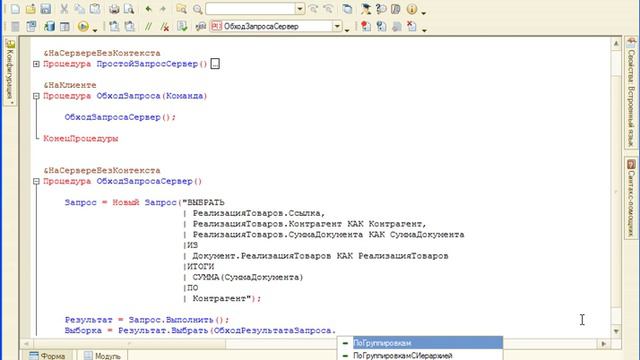
Task: Undo the last edit with green arrow
Action: (x=148, y=9)
